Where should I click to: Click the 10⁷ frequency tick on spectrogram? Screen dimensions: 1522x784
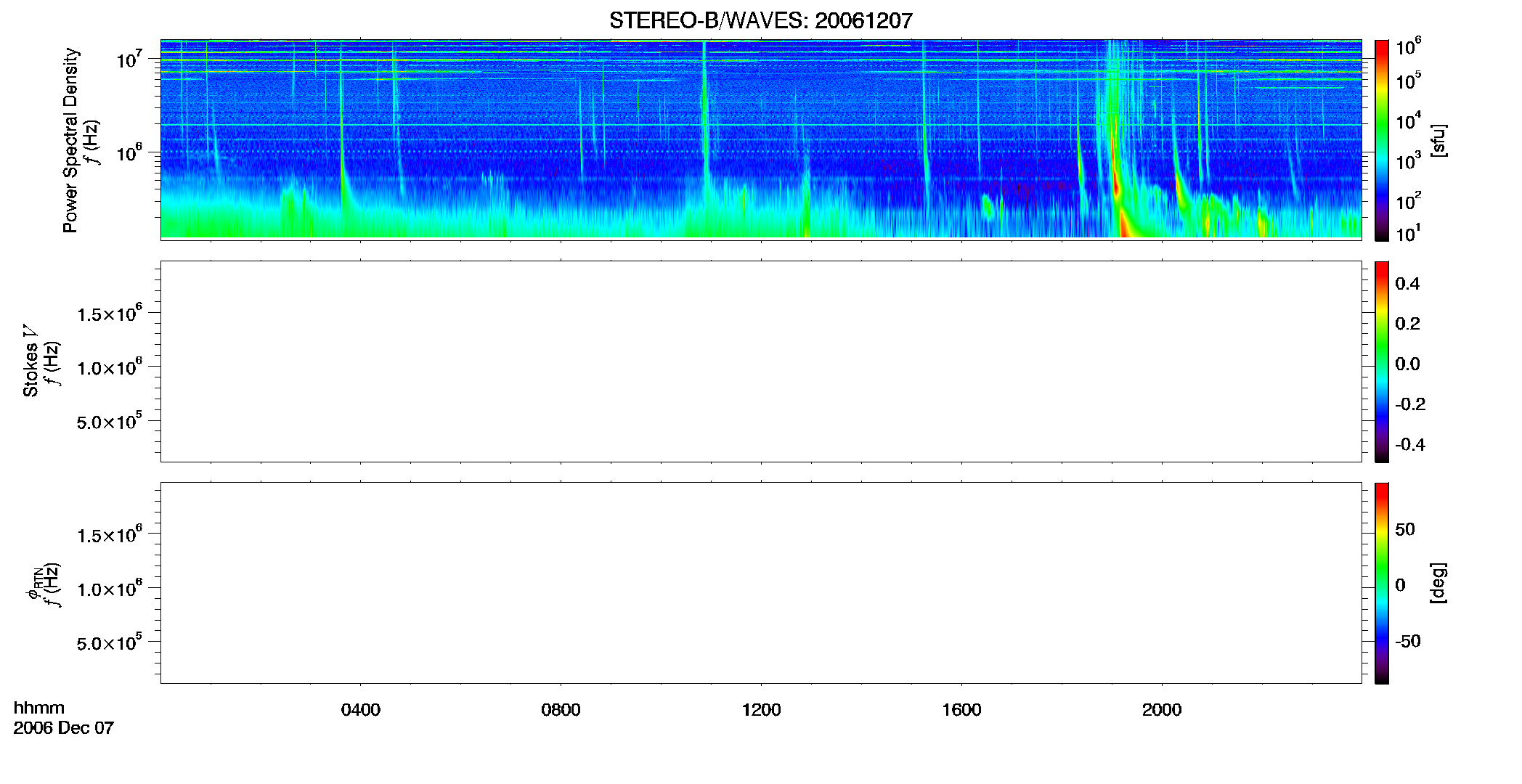tap(129, 59)
